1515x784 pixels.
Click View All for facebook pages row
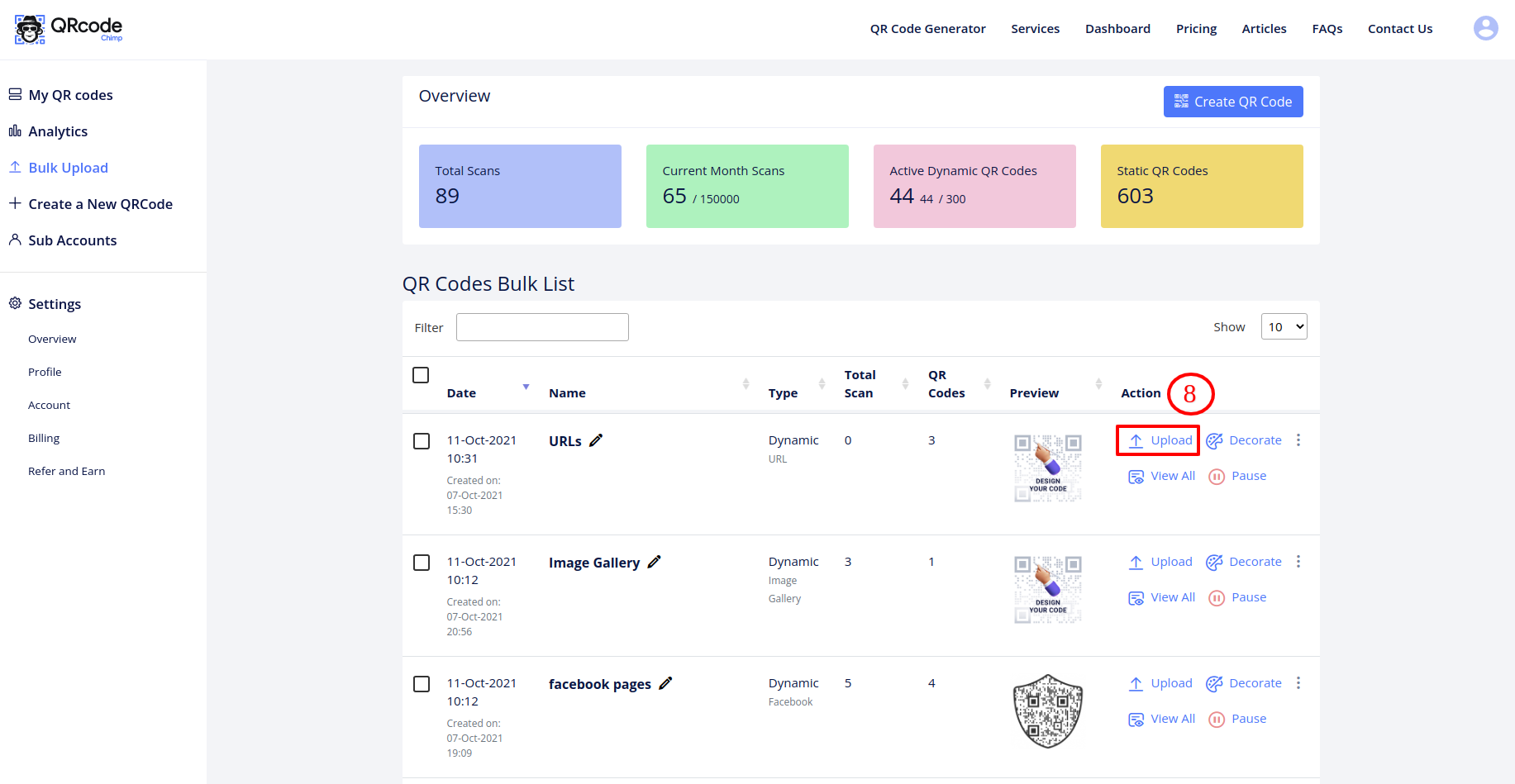pos(1162,719)
